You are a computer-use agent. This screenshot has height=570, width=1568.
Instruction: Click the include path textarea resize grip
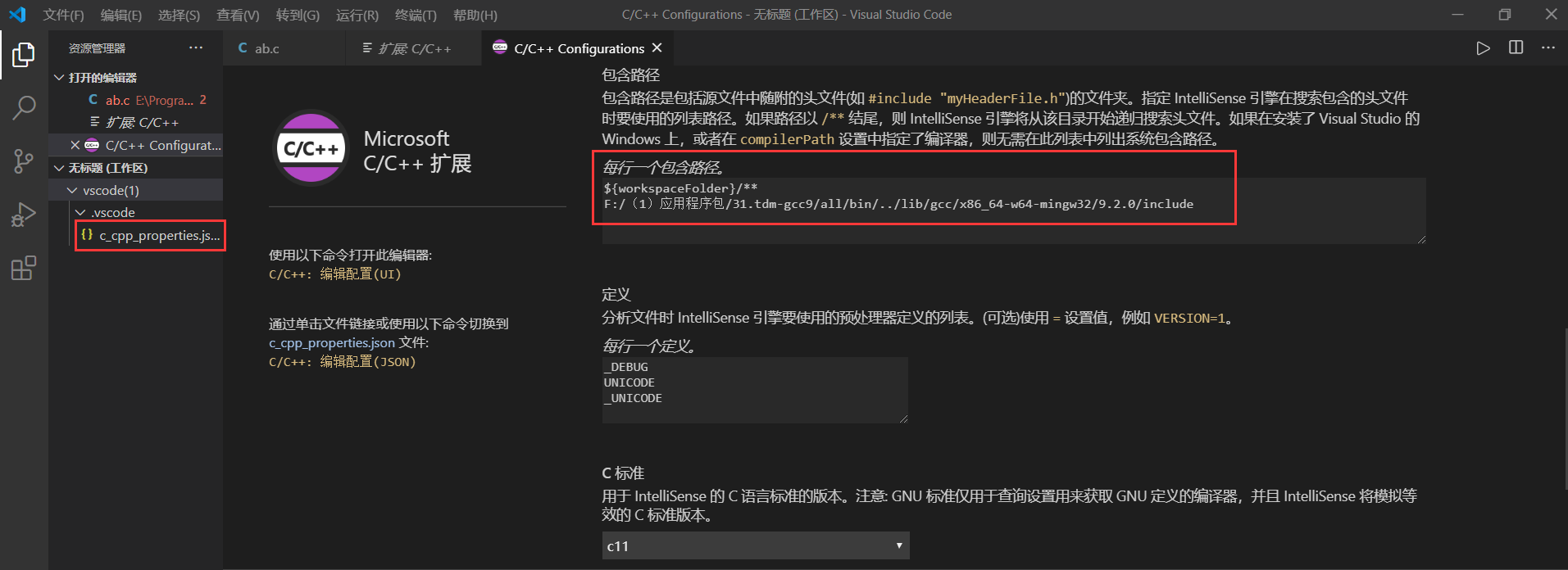1421,239
